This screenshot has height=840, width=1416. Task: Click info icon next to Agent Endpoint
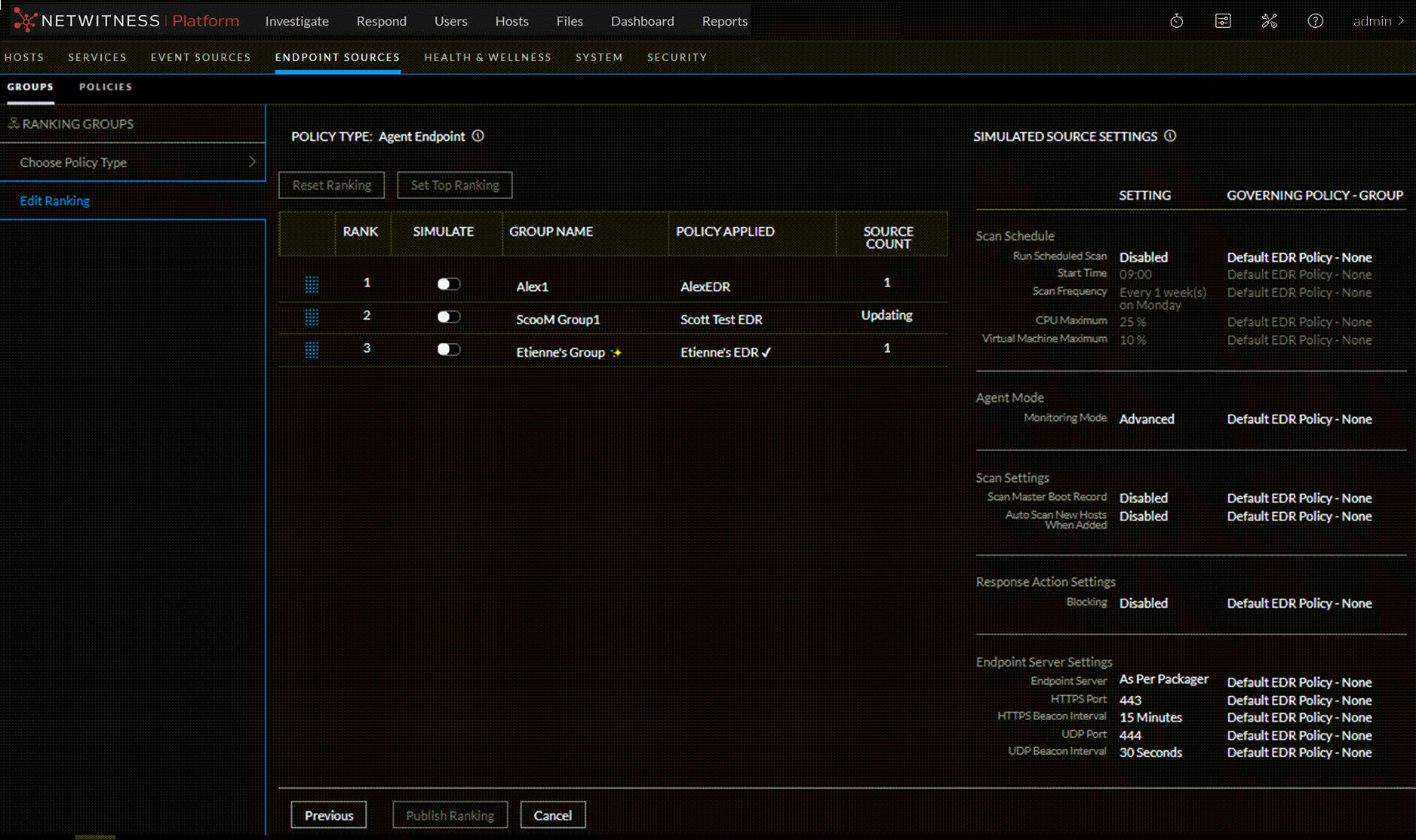(x=478, y=136)
